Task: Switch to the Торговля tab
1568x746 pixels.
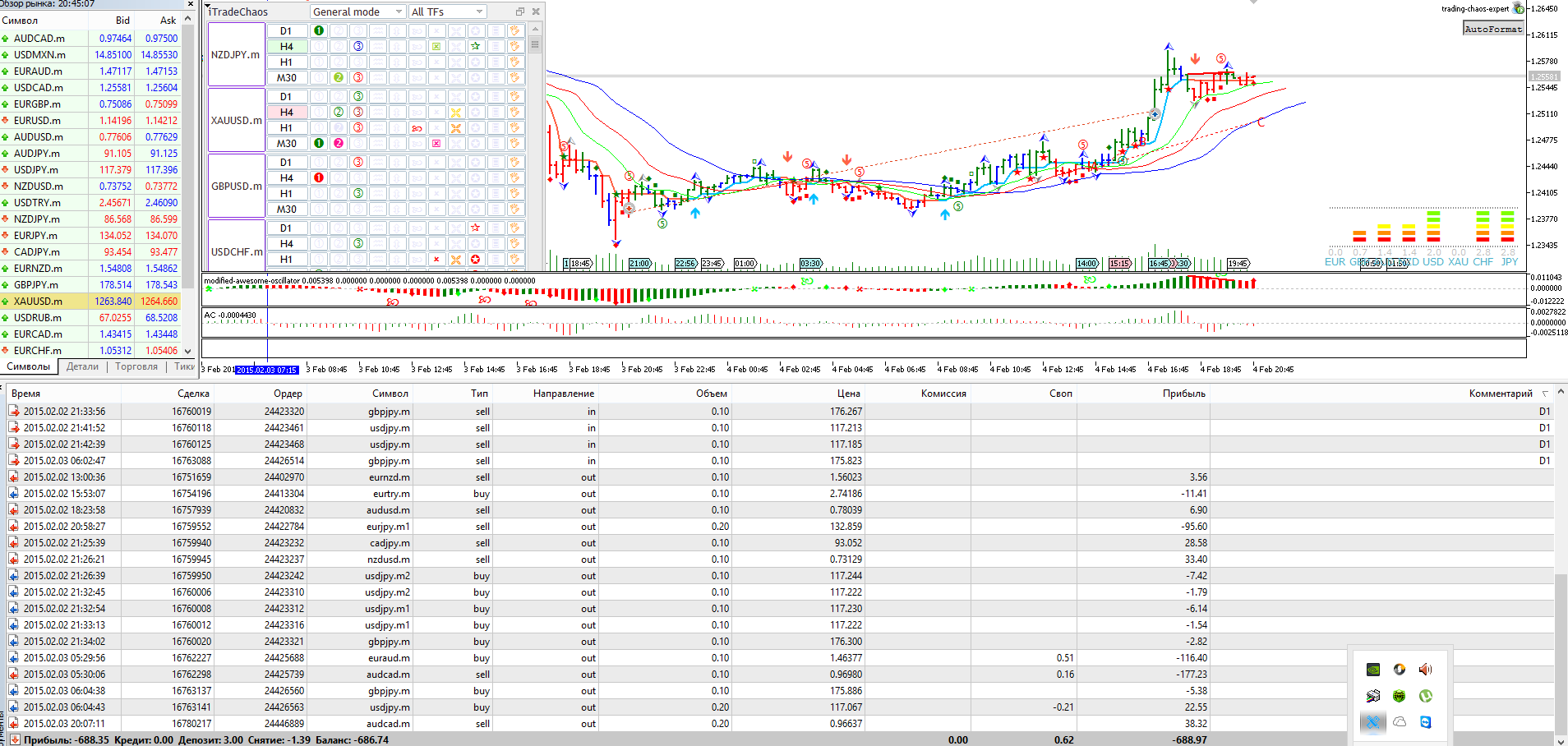Action: click(x=136, y=366)
